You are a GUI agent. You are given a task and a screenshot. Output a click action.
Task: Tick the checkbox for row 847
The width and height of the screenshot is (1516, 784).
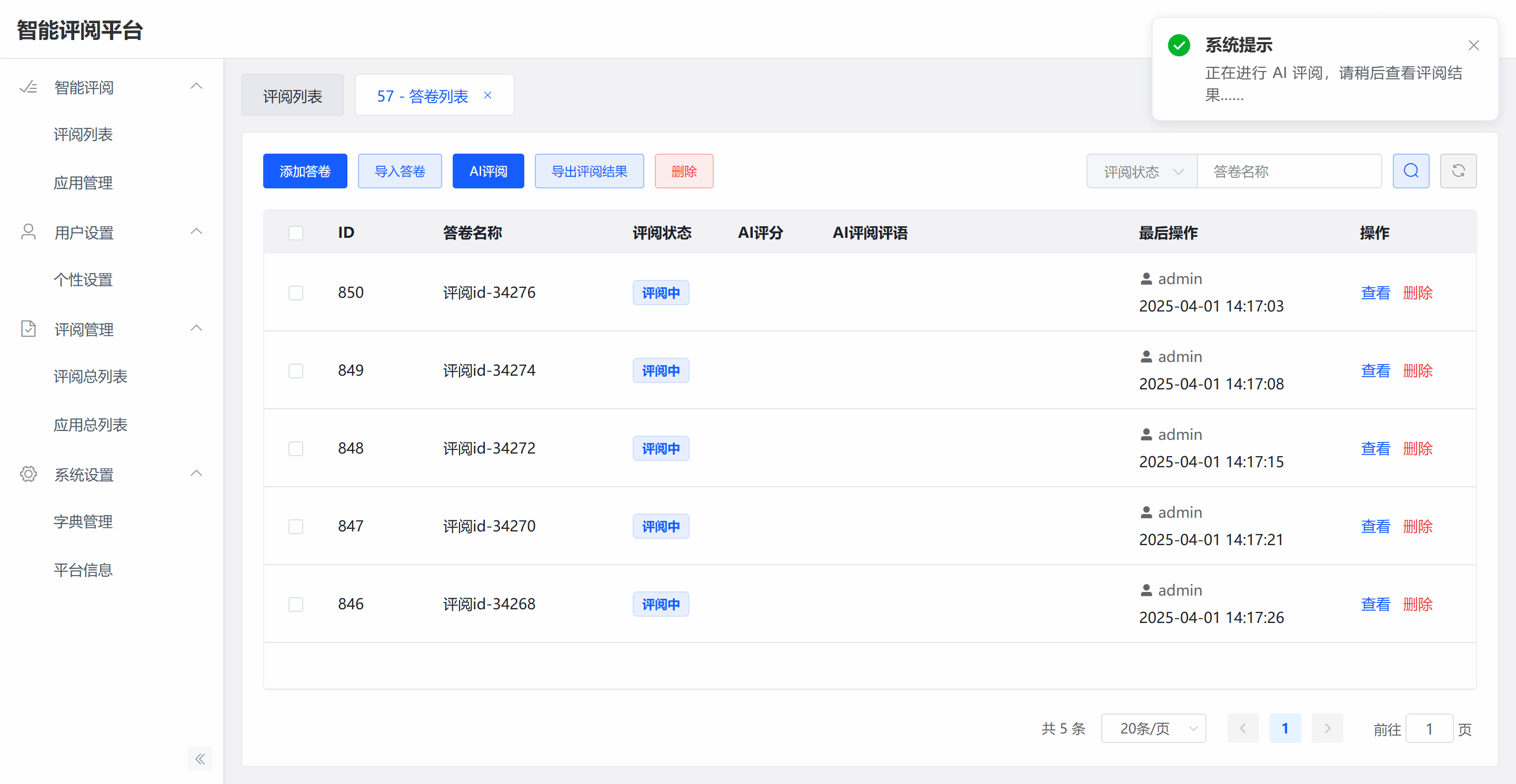[x=295, y=526]
